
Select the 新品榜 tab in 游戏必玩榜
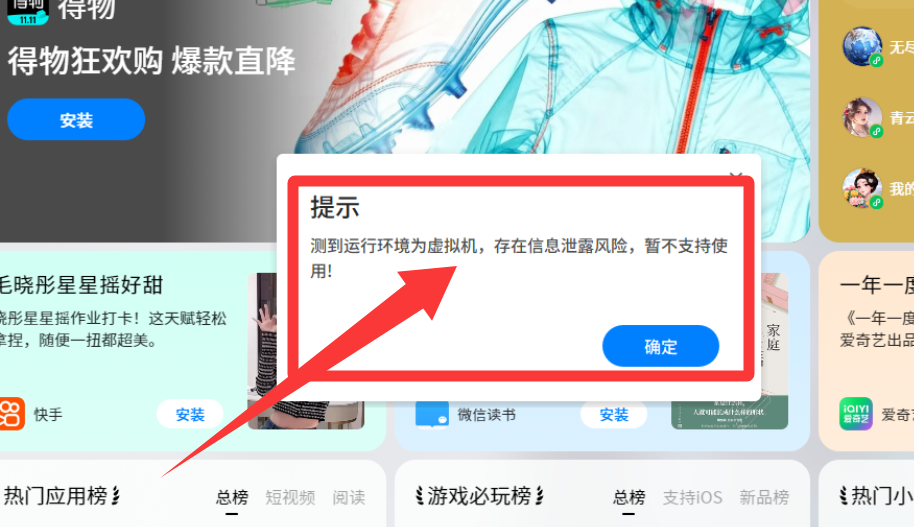point(764,497)
